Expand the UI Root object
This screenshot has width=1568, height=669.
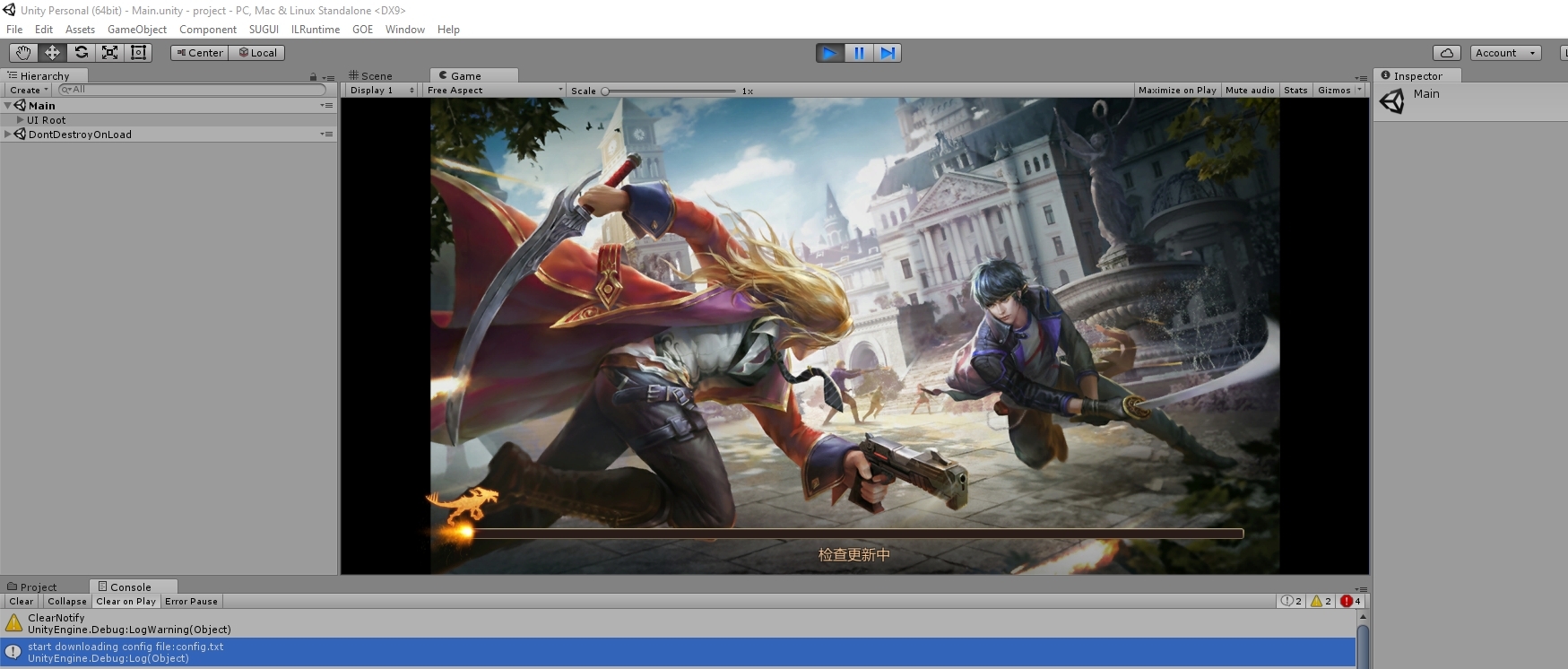21,119
